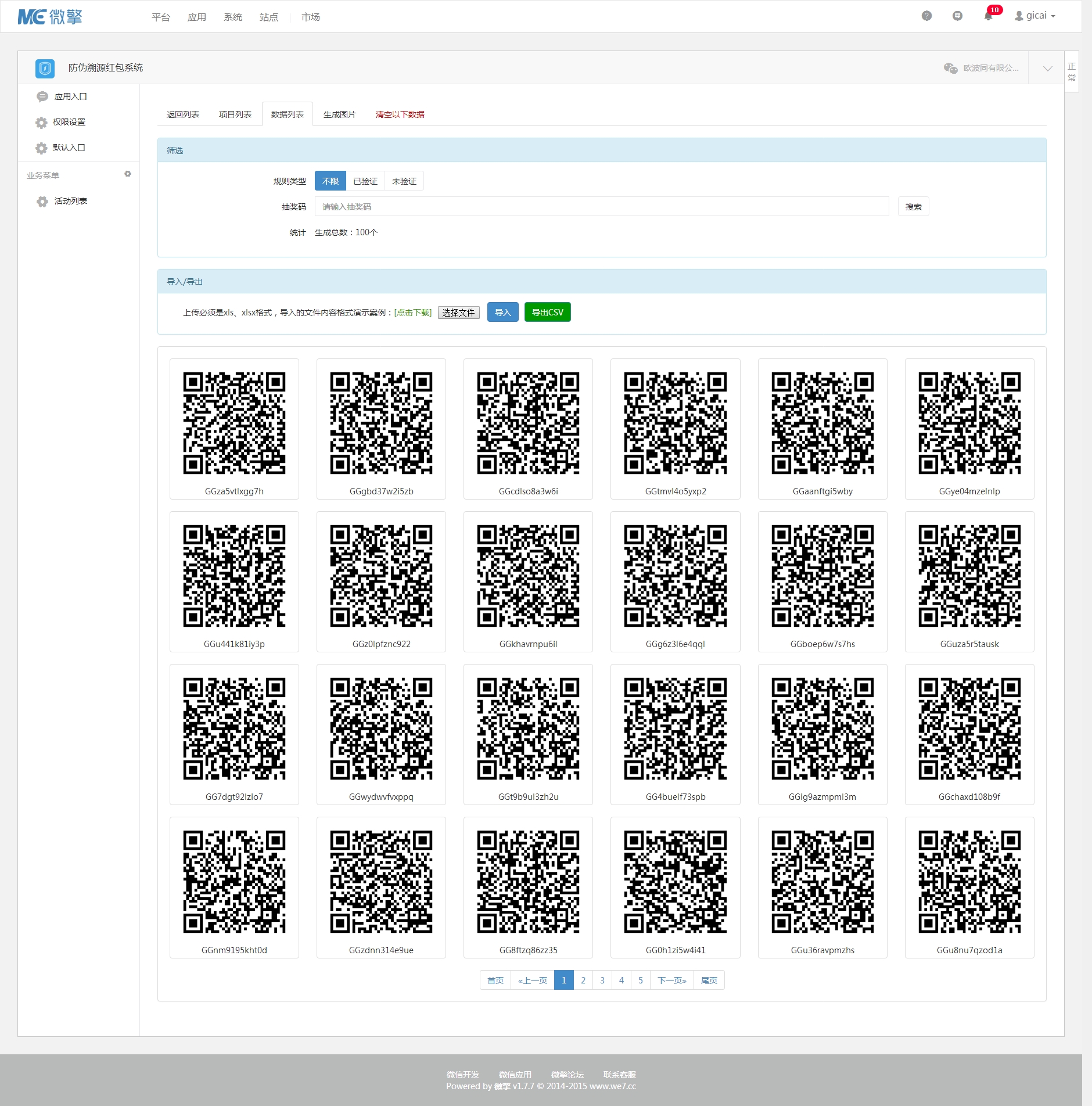Click the 选择文件 button

pyautogui.click(x=458, y=313)
